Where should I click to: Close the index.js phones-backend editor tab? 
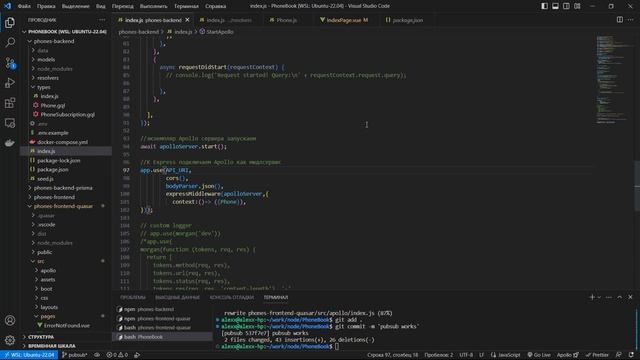click(x=187, y=20)
